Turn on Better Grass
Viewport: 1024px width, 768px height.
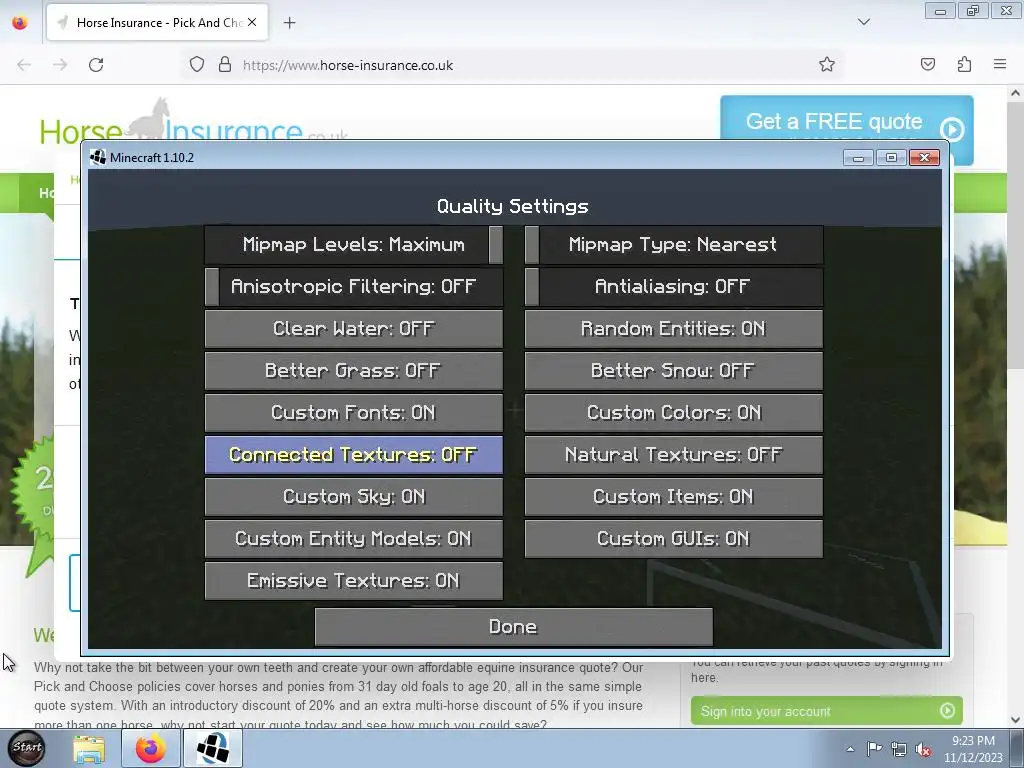click(353, 370)
